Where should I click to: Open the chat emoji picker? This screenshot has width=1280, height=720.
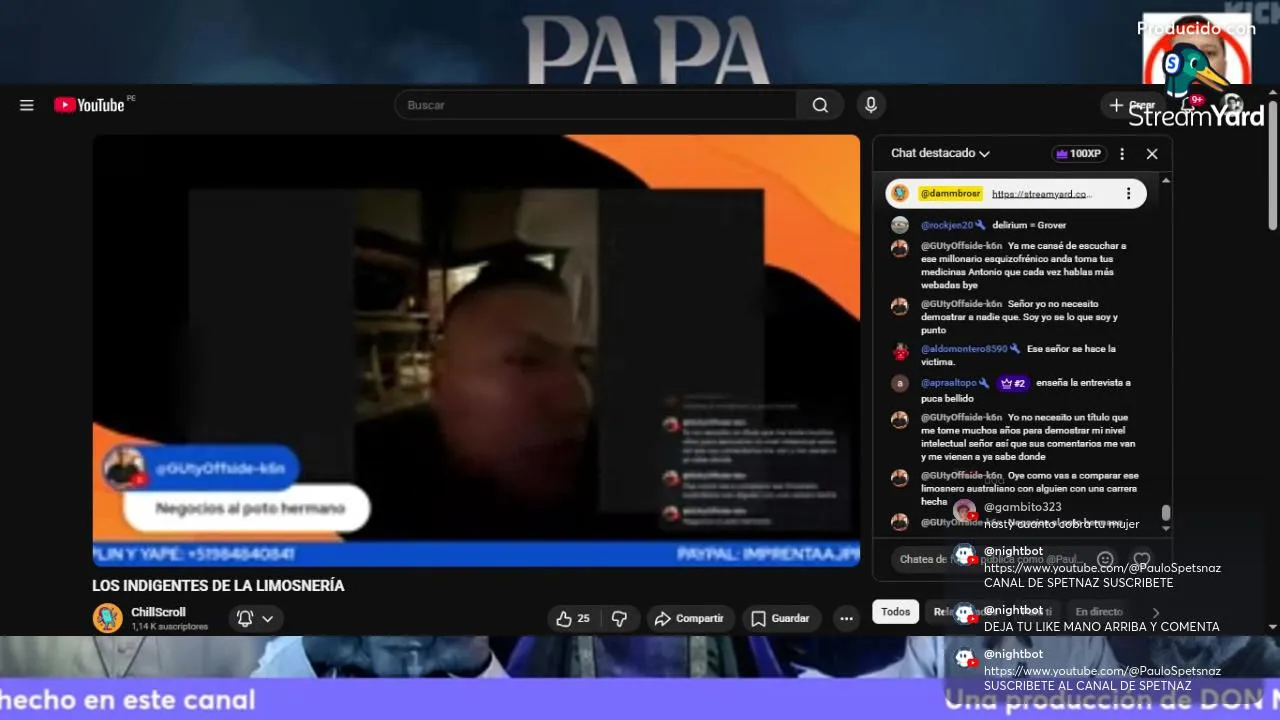click(x=1105, y=560)
